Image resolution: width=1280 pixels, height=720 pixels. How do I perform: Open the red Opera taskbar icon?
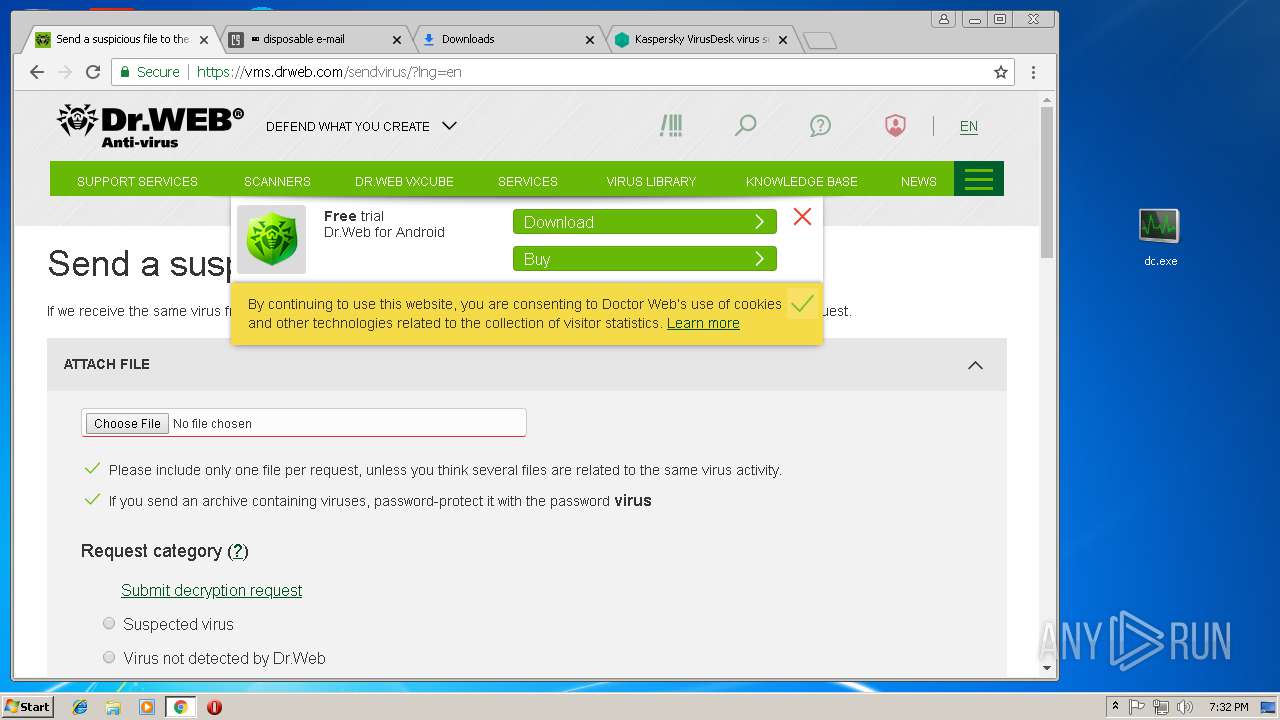214,707
